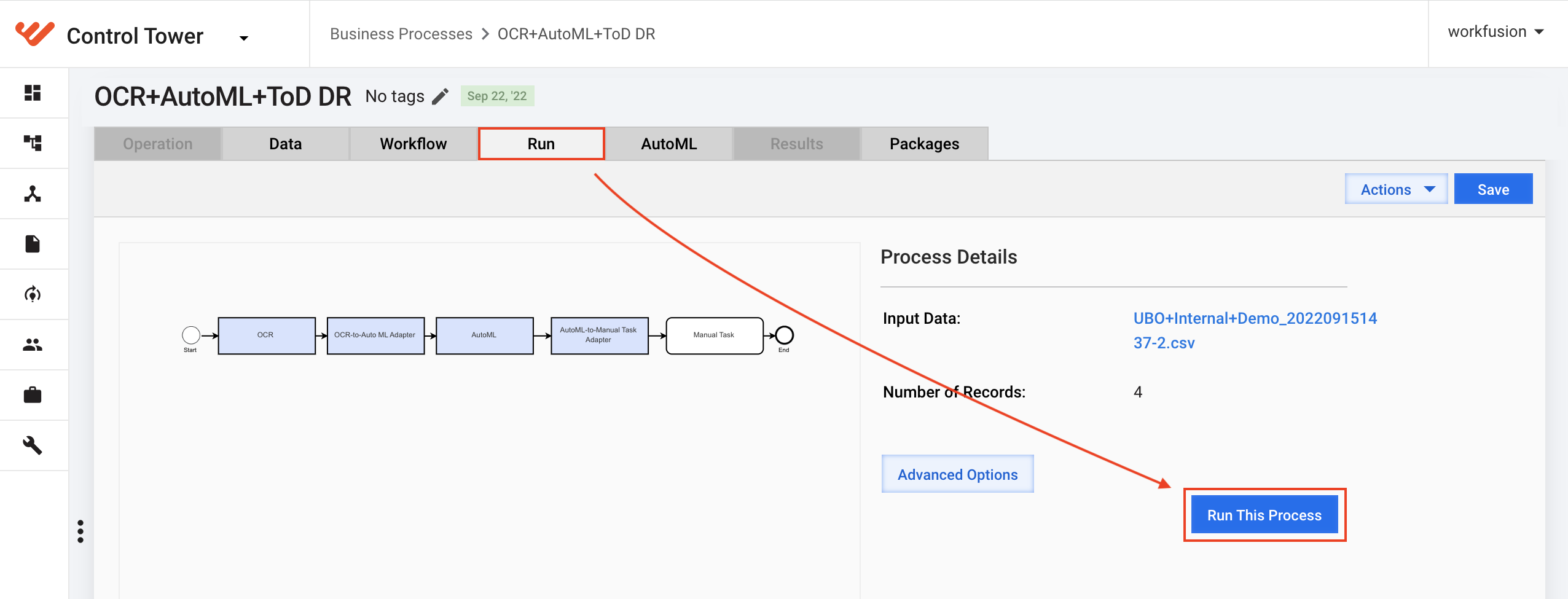Click the three-dot vertical menu handle
Image resolution: width=1568 pixels, height=599 pixels.
coord(80,531)
